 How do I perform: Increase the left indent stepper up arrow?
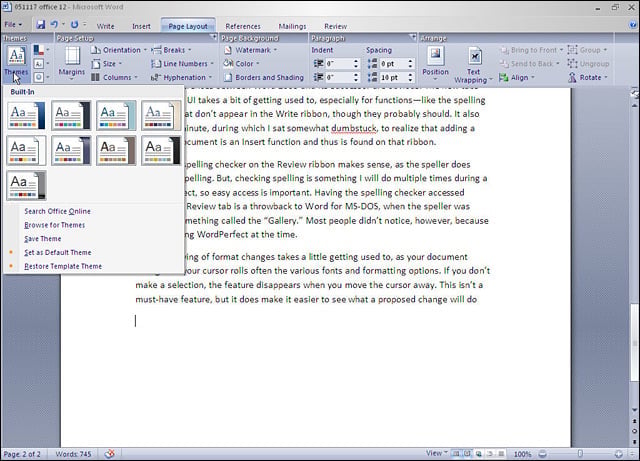(x=356, y=61)
